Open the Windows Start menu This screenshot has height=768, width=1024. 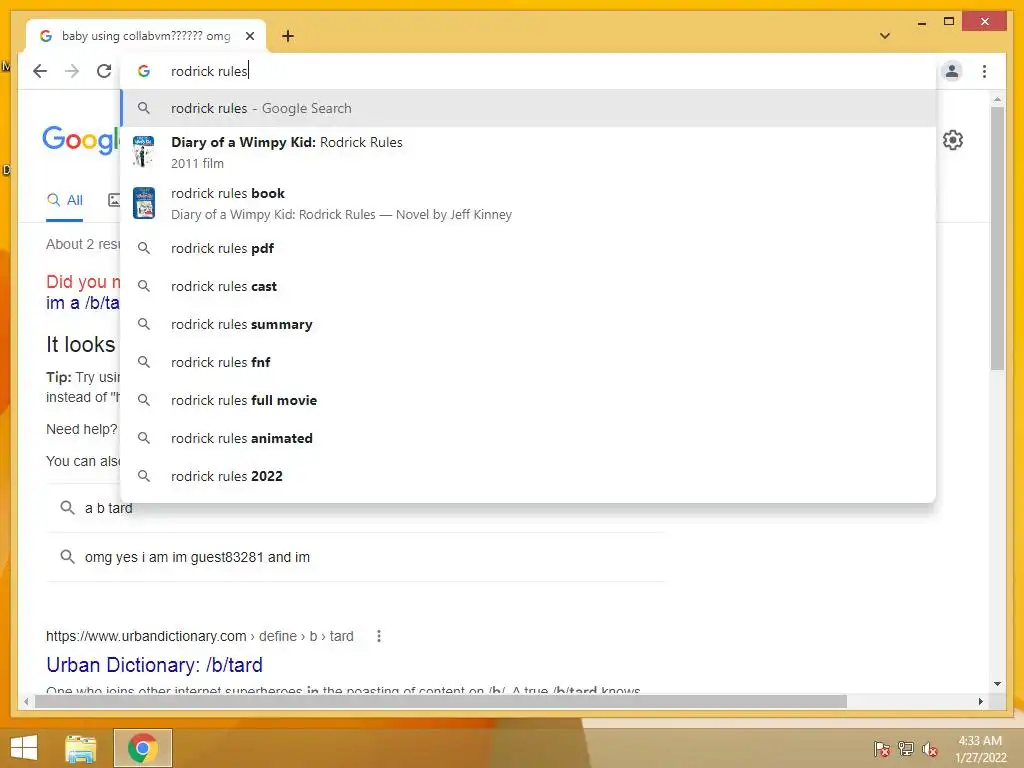(x=24, y=748)
